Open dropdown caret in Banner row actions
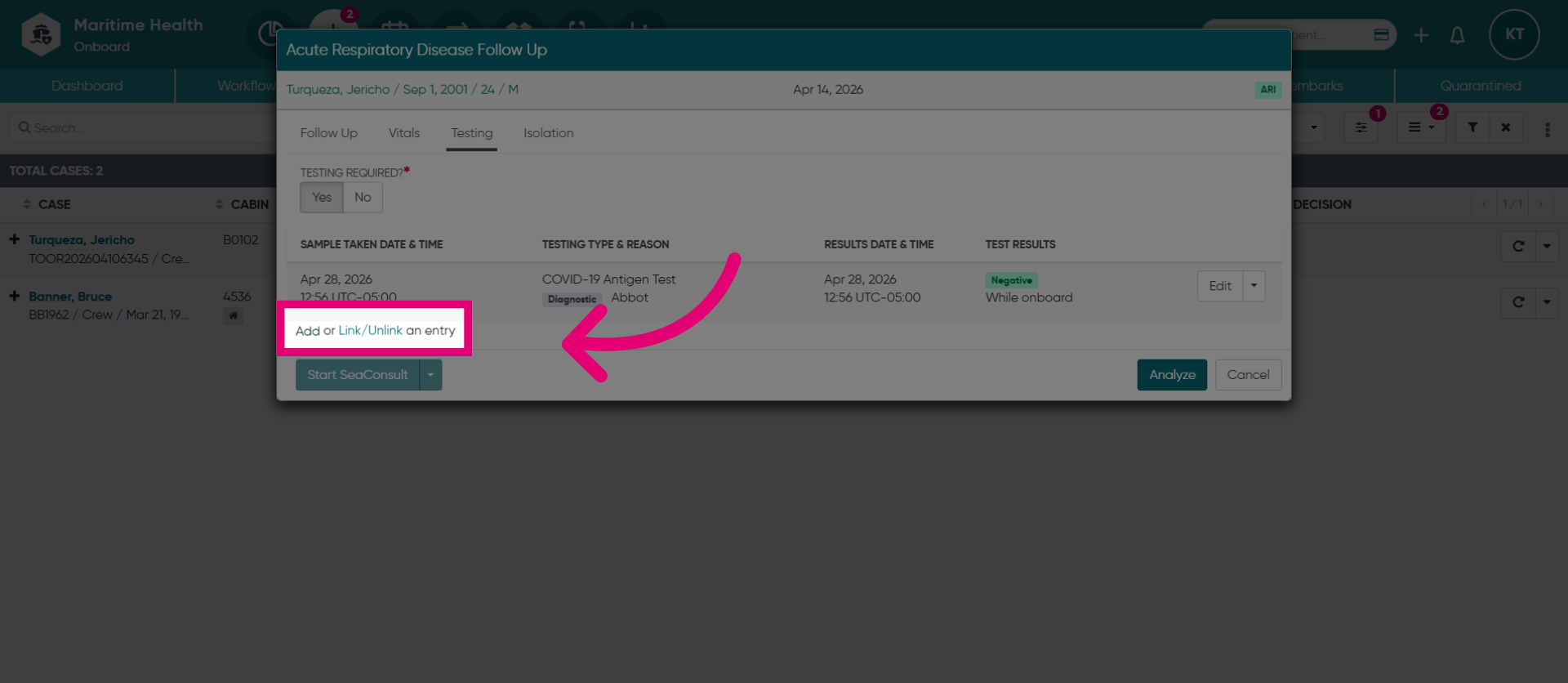Screen dimensions: 1568x683 1547,302
